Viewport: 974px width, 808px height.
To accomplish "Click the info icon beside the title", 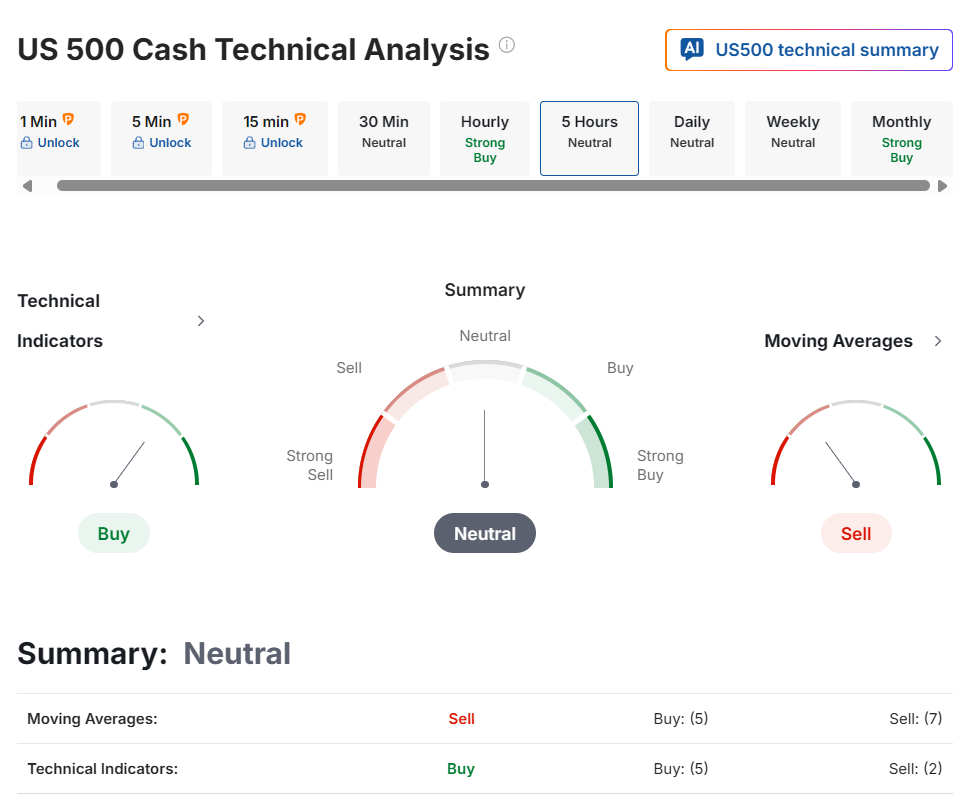I will coord(507,45).
